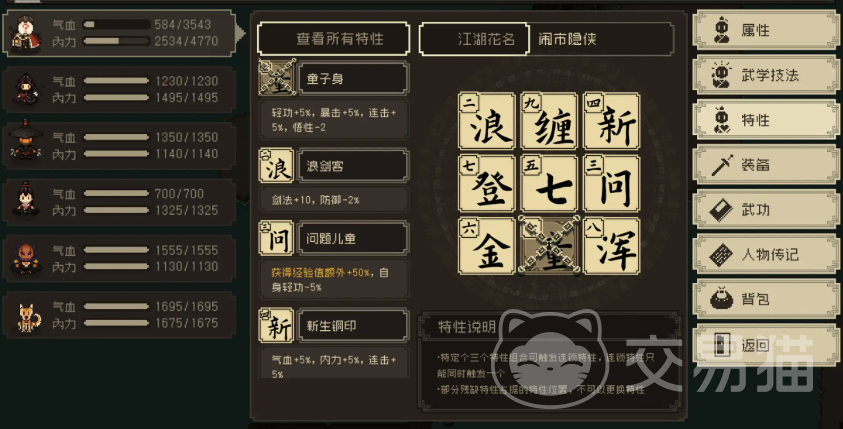Select the 浪 trait tile in grid
Screen dimensions: 843x429
coord(487,121)
